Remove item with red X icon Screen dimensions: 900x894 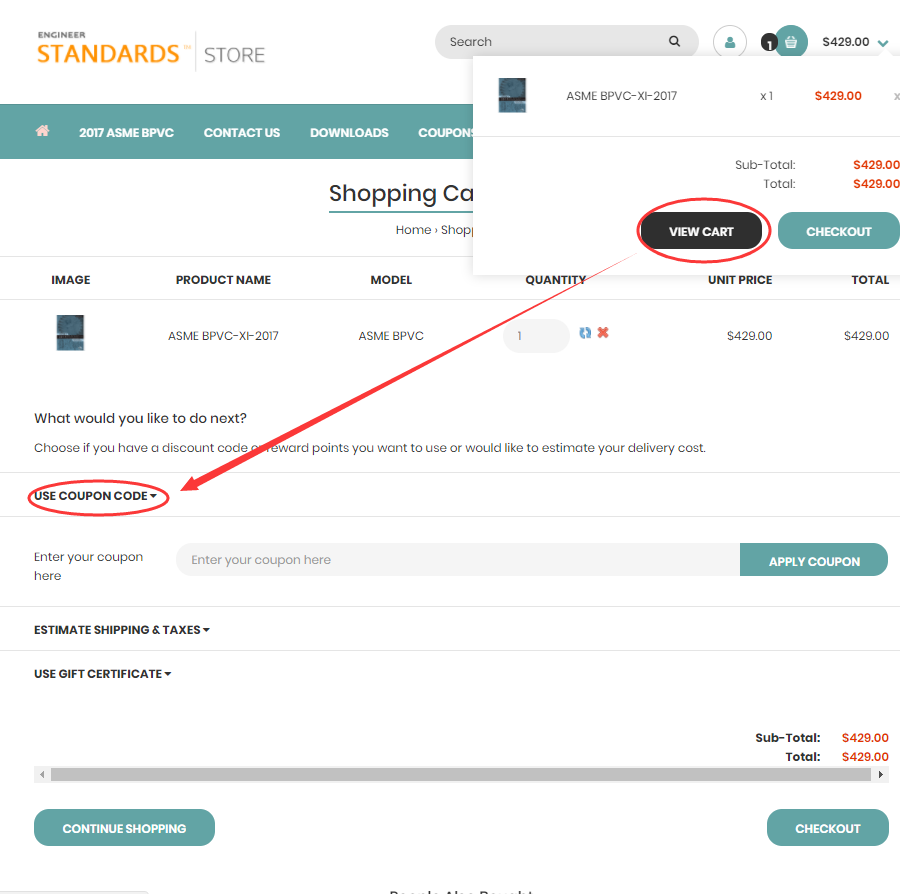(603, 332)
